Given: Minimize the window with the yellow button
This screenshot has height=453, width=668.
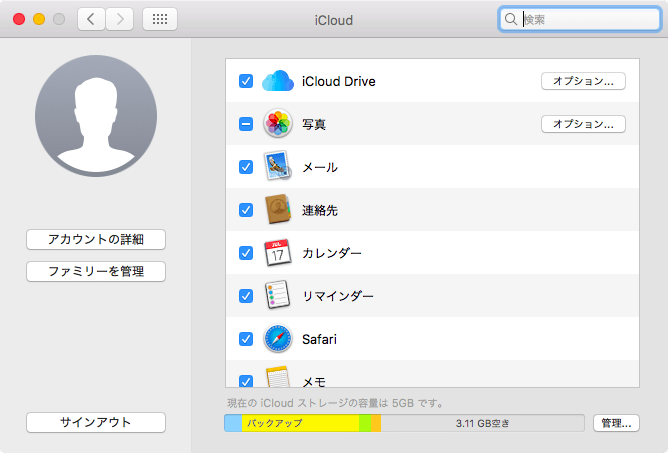Looking at the screenshot, I should 39,19.
